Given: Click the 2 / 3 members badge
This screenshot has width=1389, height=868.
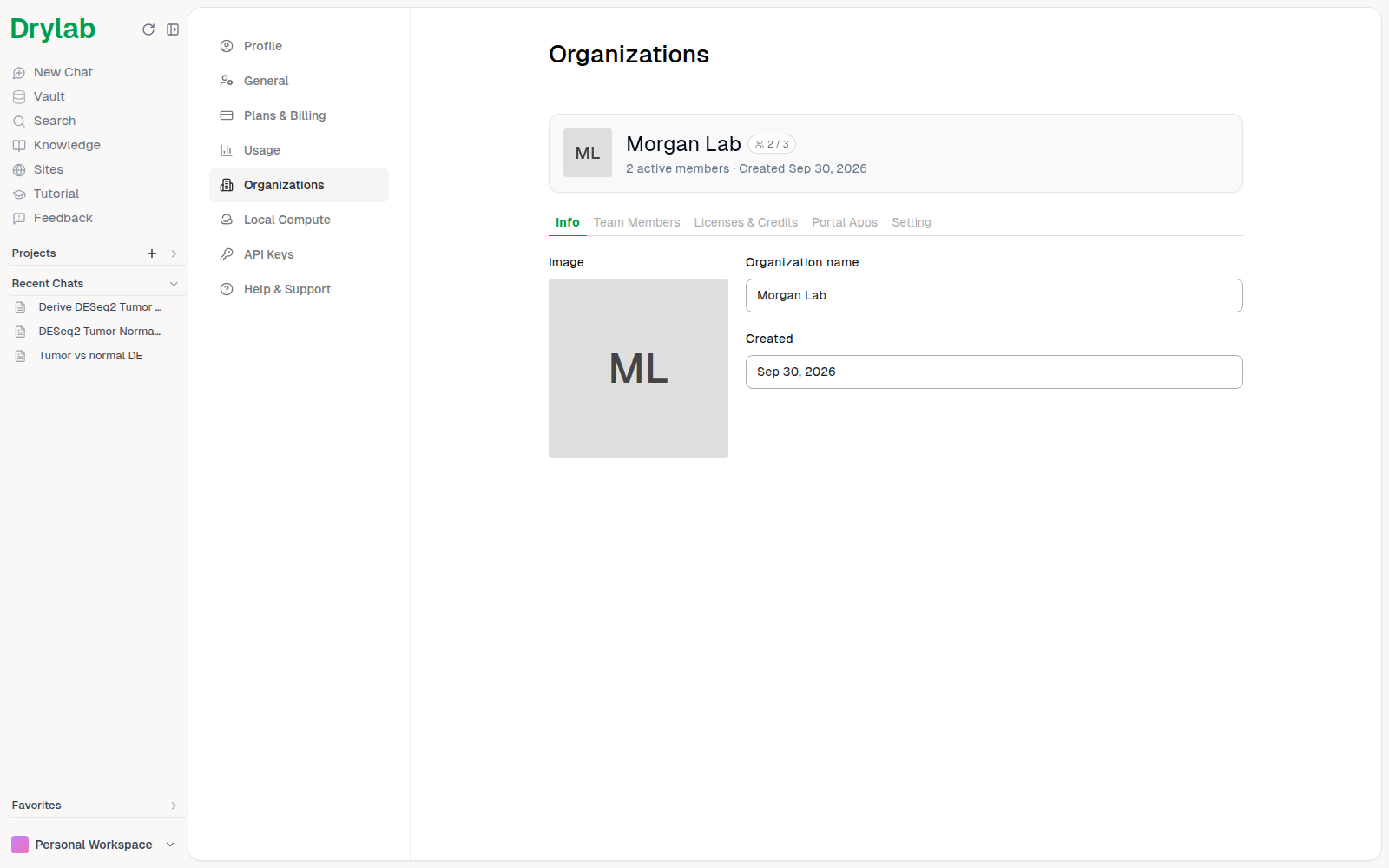Looking at the screenshot, I should (x=772, y=144).
